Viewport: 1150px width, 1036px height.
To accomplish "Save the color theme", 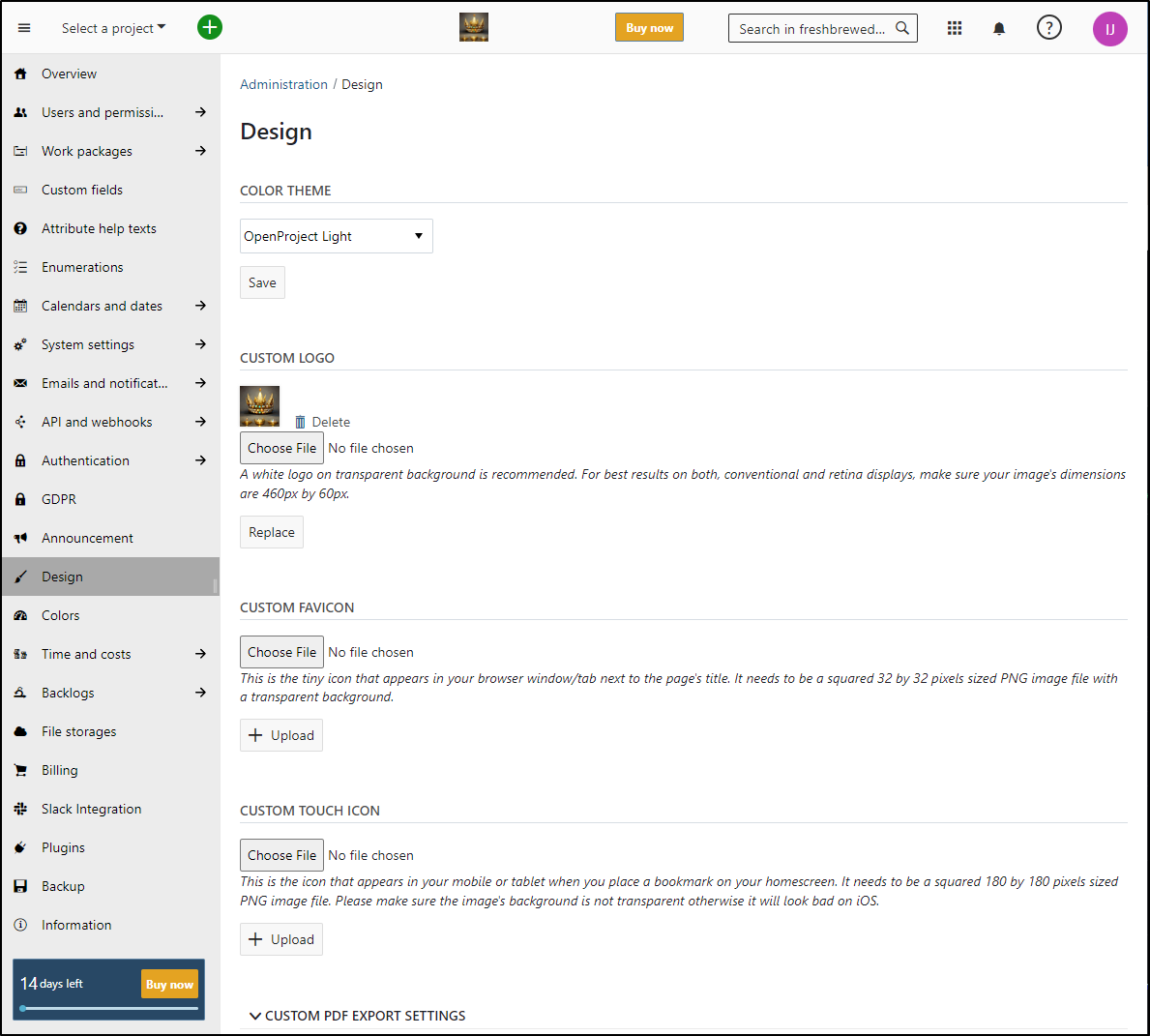I will [262, 282].
